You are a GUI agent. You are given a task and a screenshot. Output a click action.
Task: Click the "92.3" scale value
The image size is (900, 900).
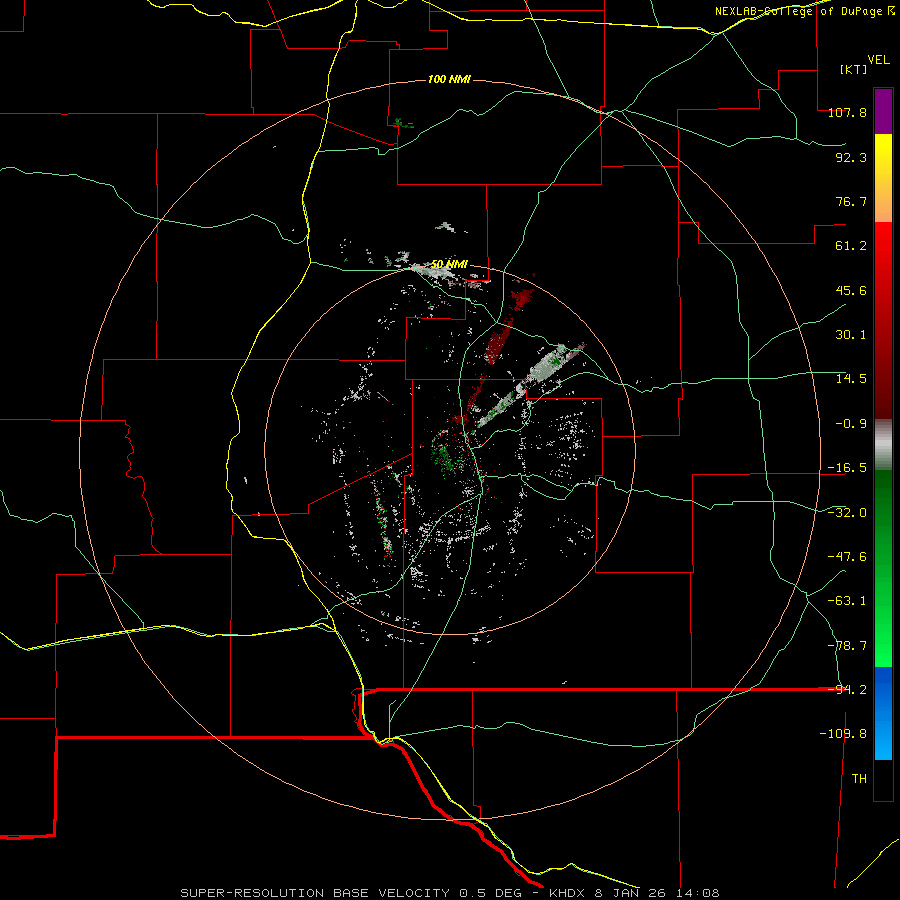pos(851,157)
